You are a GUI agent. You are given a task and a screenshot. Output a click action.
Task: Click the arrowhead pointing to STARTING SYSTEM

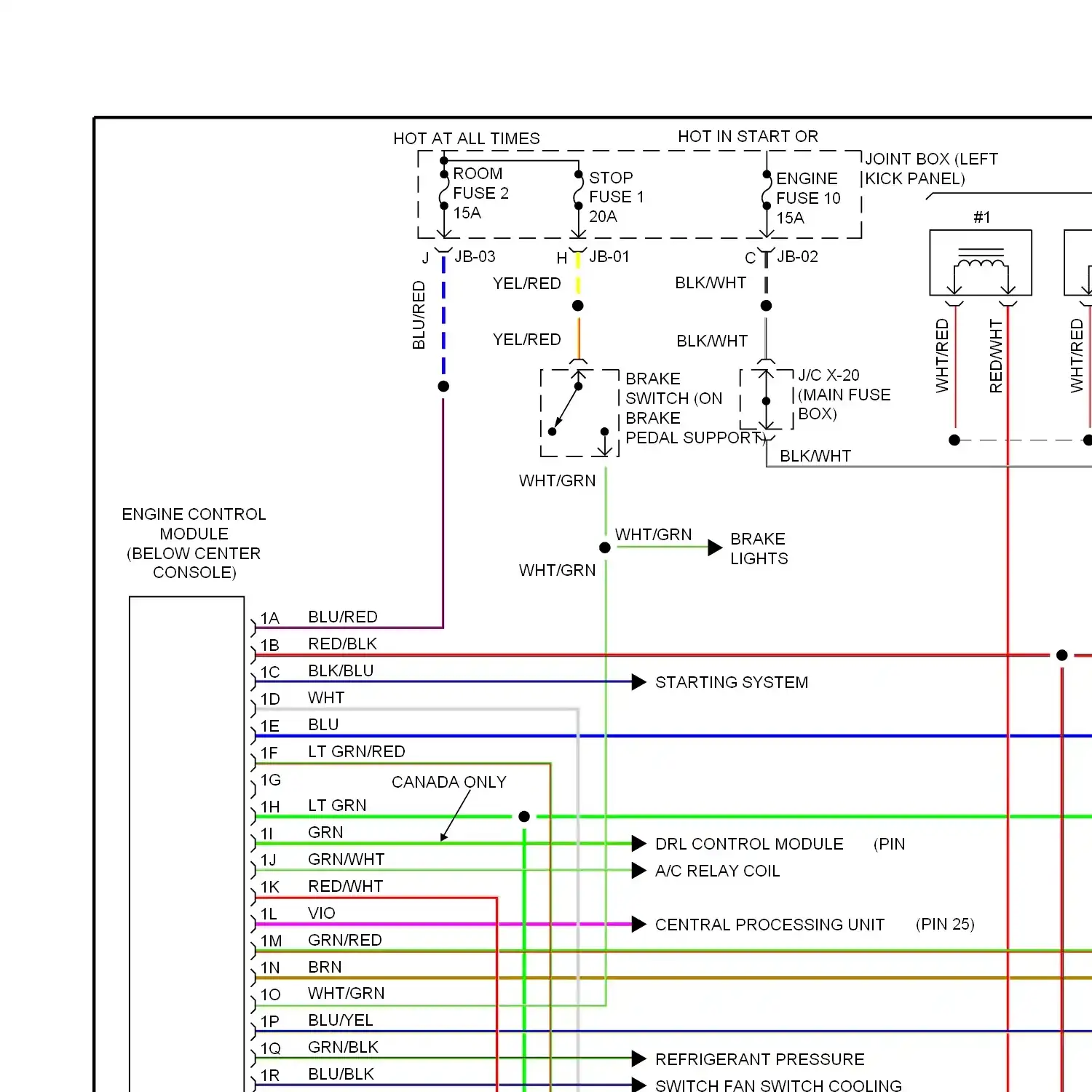pyautogui.click(x=639, y=682)
